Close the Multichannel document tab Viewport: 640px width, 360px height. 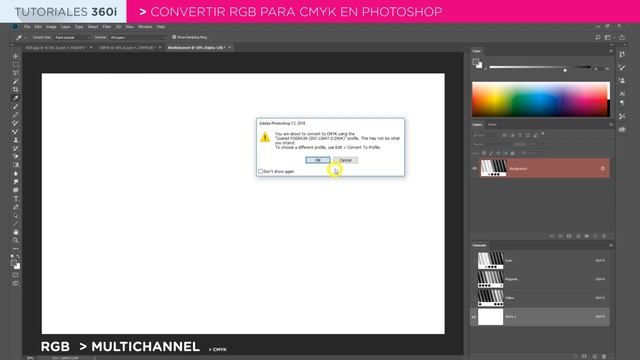click(230, 48)
